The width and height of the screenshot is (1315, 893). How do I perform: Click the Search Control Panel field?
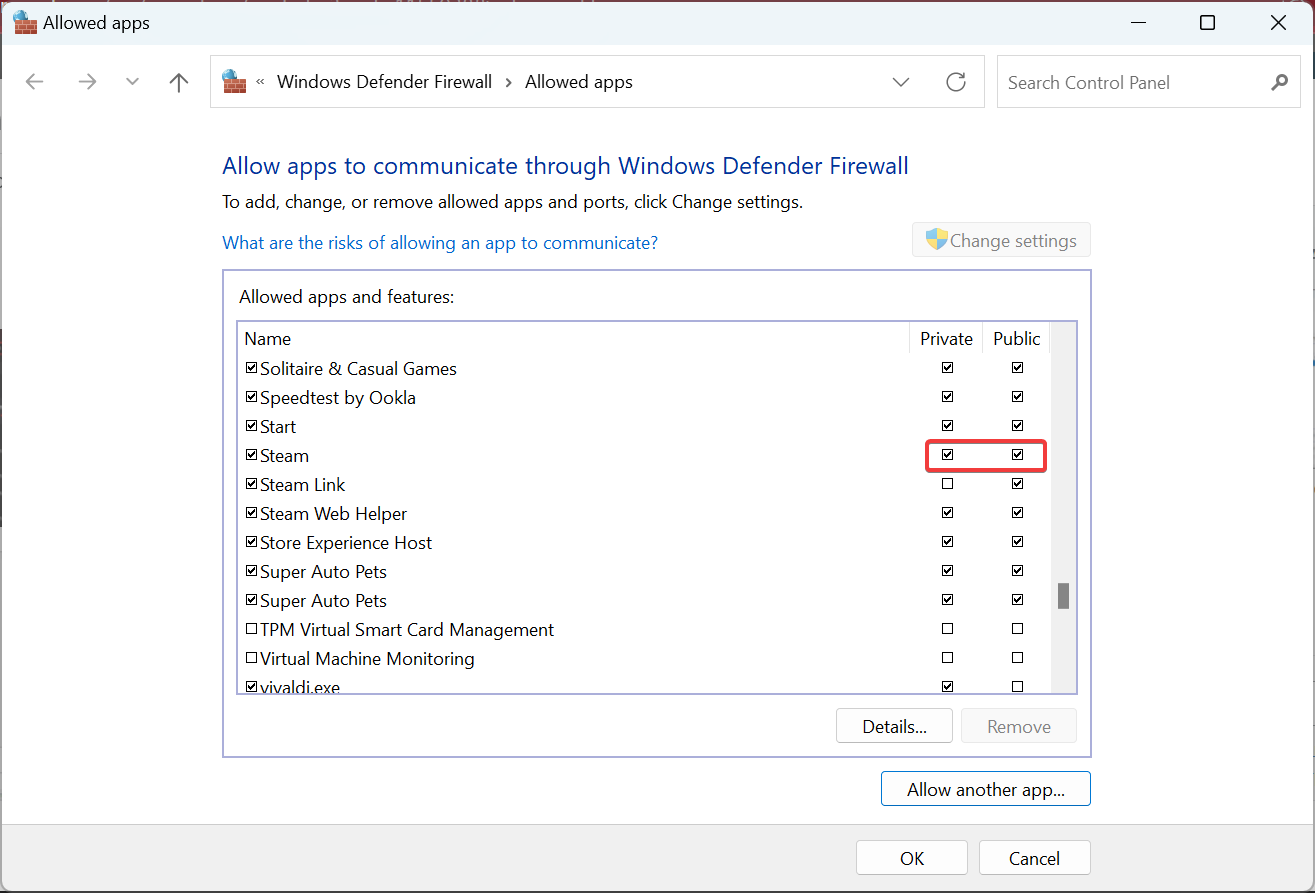pos(1130,83)
